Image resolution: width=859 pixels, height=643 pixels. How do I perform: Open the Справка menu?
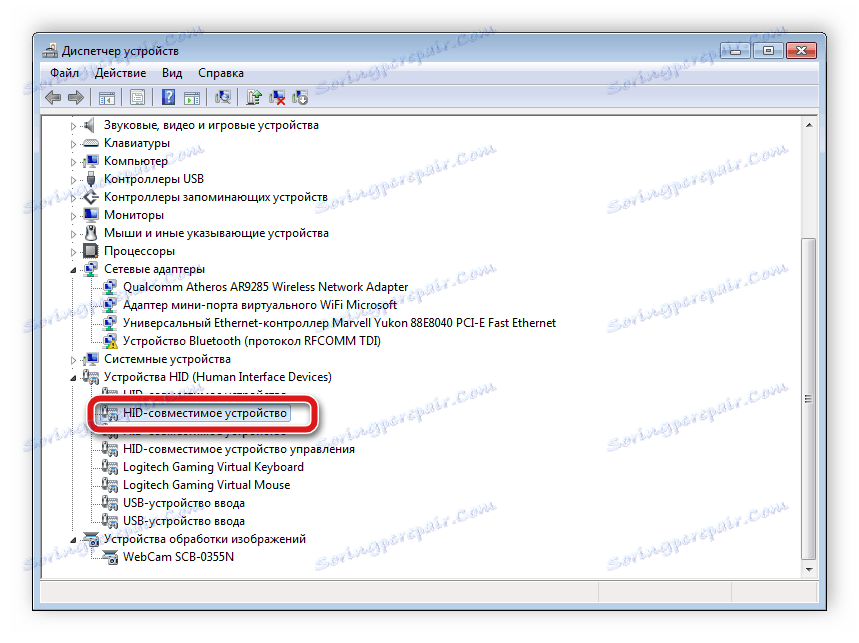pos(221,73)
